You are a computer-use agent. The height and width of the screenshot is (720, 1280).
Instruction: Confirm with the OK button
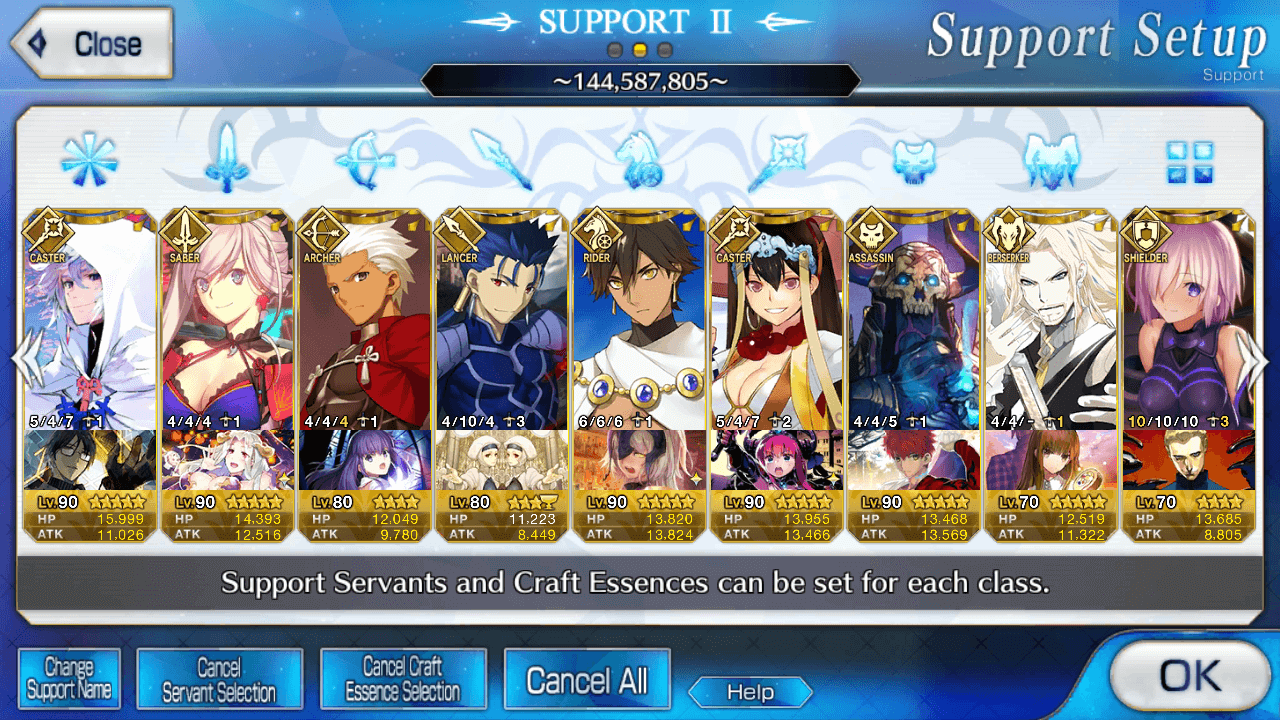pyautogui.click(x=1189, y=675)
